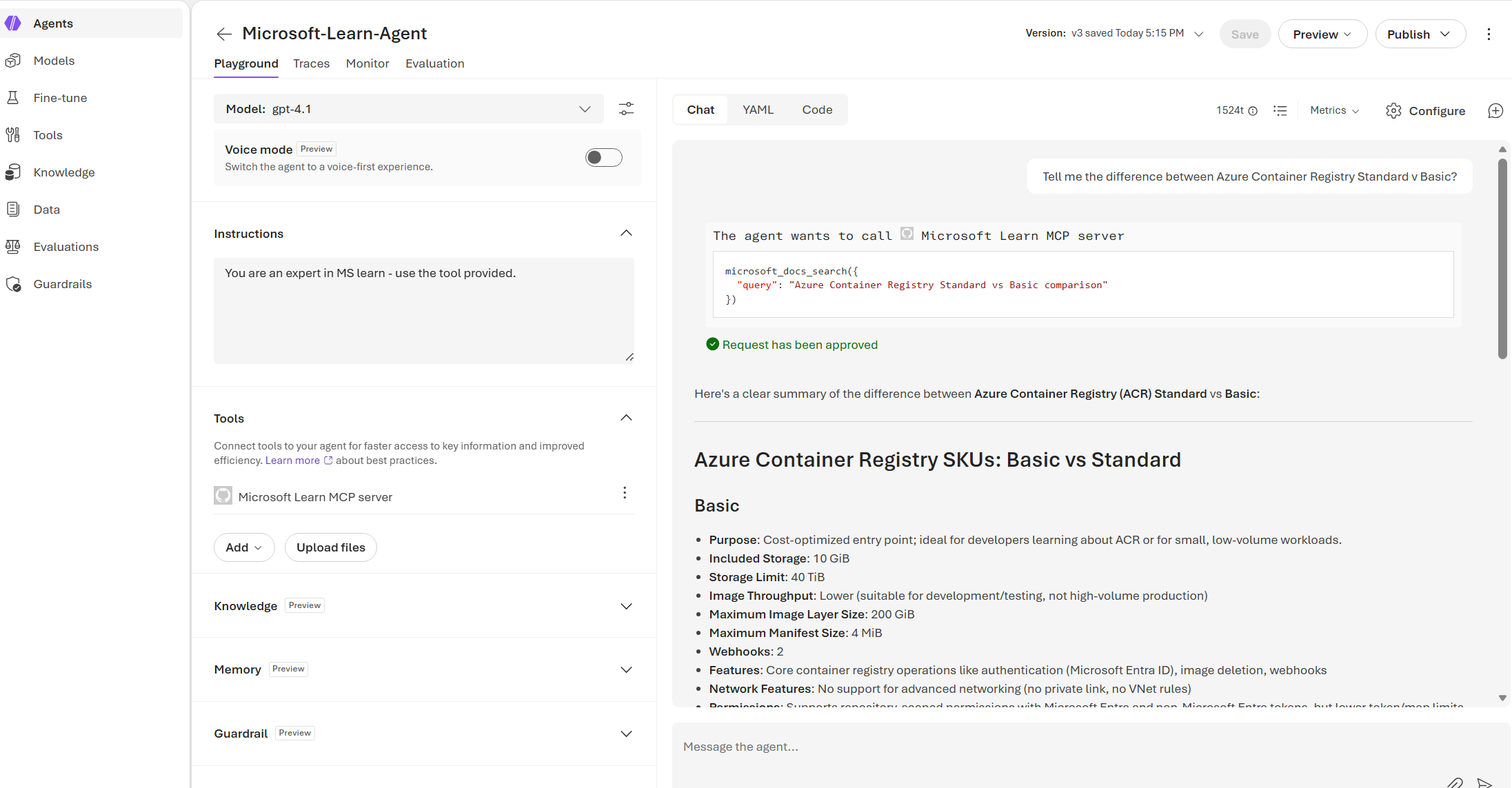
Task: Open the Data sidebar icon
Action: [13, 210]
